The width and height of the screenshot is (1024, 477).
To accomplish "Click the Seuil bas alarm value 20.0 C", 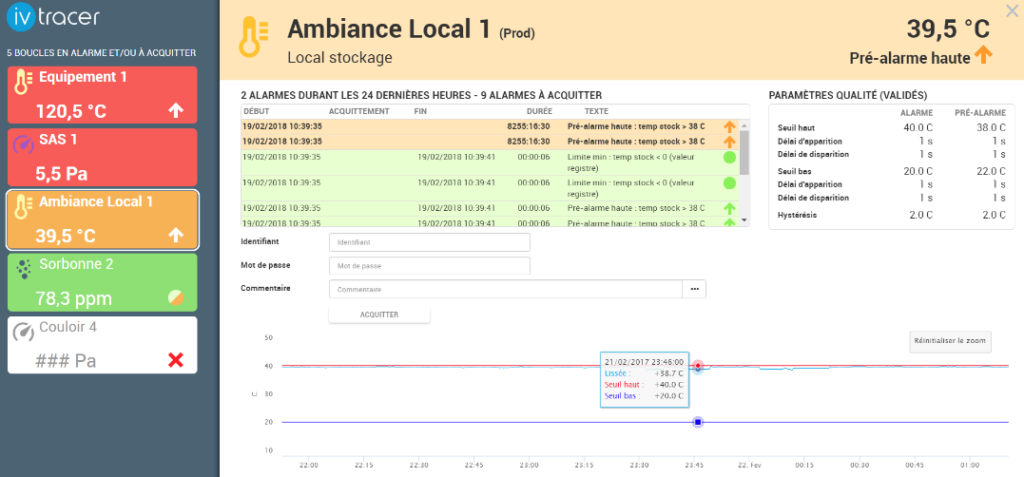I will coord(918,171).
